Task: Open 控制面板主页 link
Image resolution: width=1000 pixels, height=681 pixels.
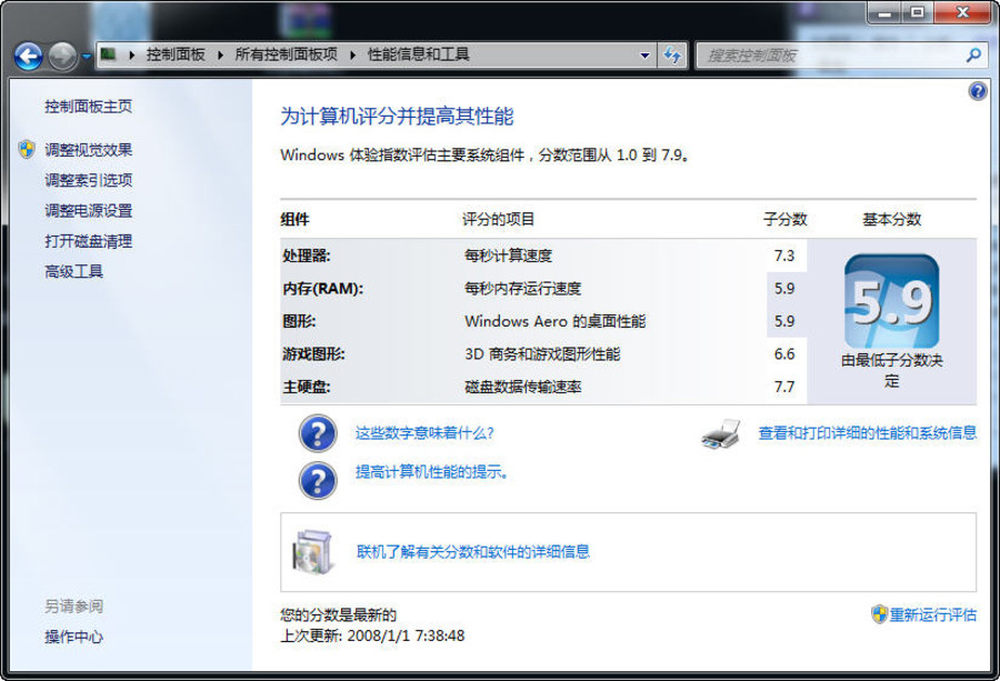Action: coord(88,106)
